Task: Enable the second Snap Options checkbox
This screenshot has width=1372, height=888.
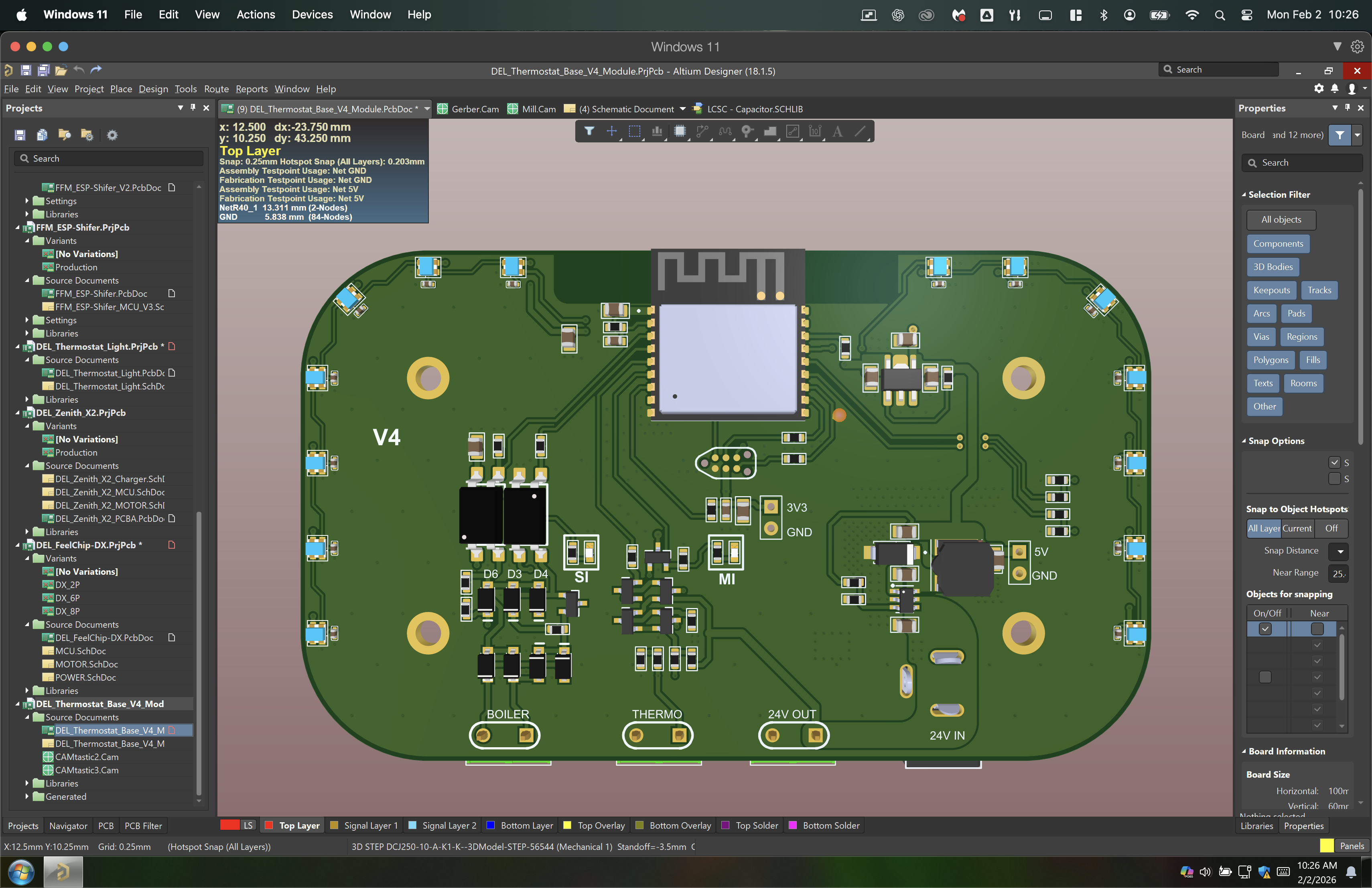Action: click(1334, 478)
